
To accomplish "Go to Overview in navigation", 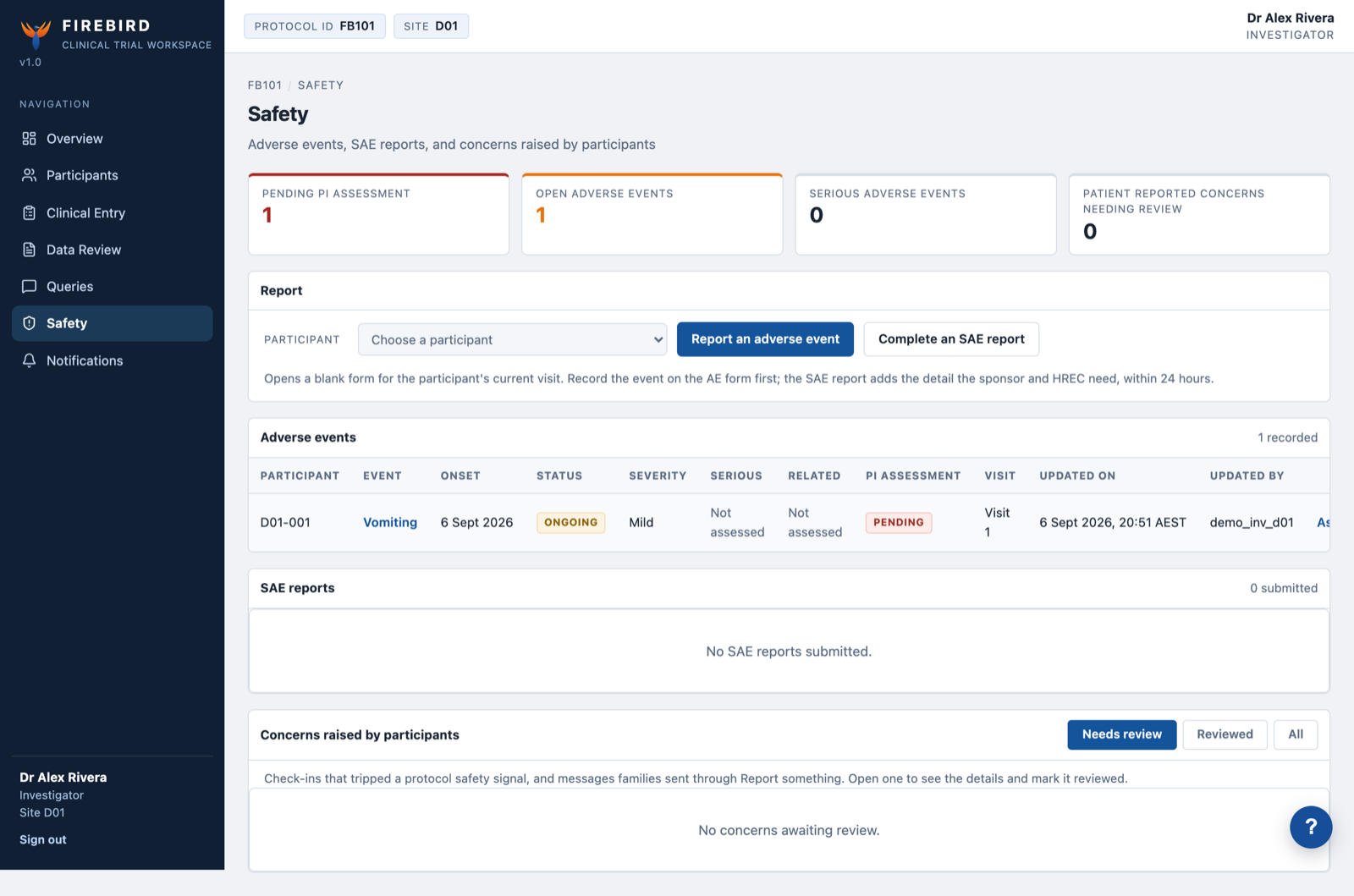I will pyautogui.click(x=112, y=139).
